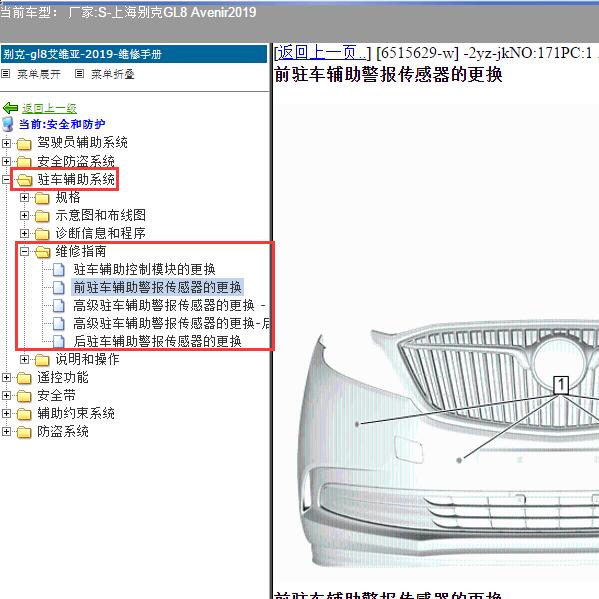Click folder icon of 安全带
This screenshot has height=599, width=599.
click(24, 396)
